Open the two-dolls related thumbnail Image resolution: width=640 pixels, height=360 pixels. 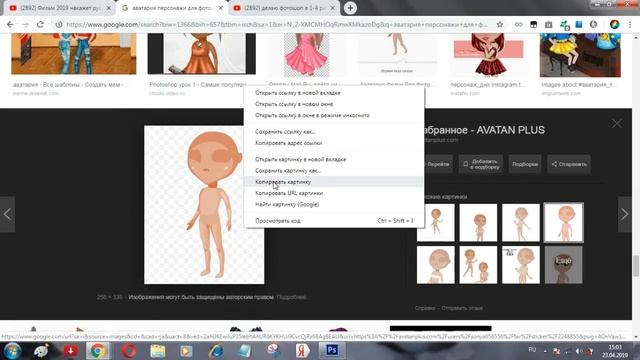click(478, 264)
